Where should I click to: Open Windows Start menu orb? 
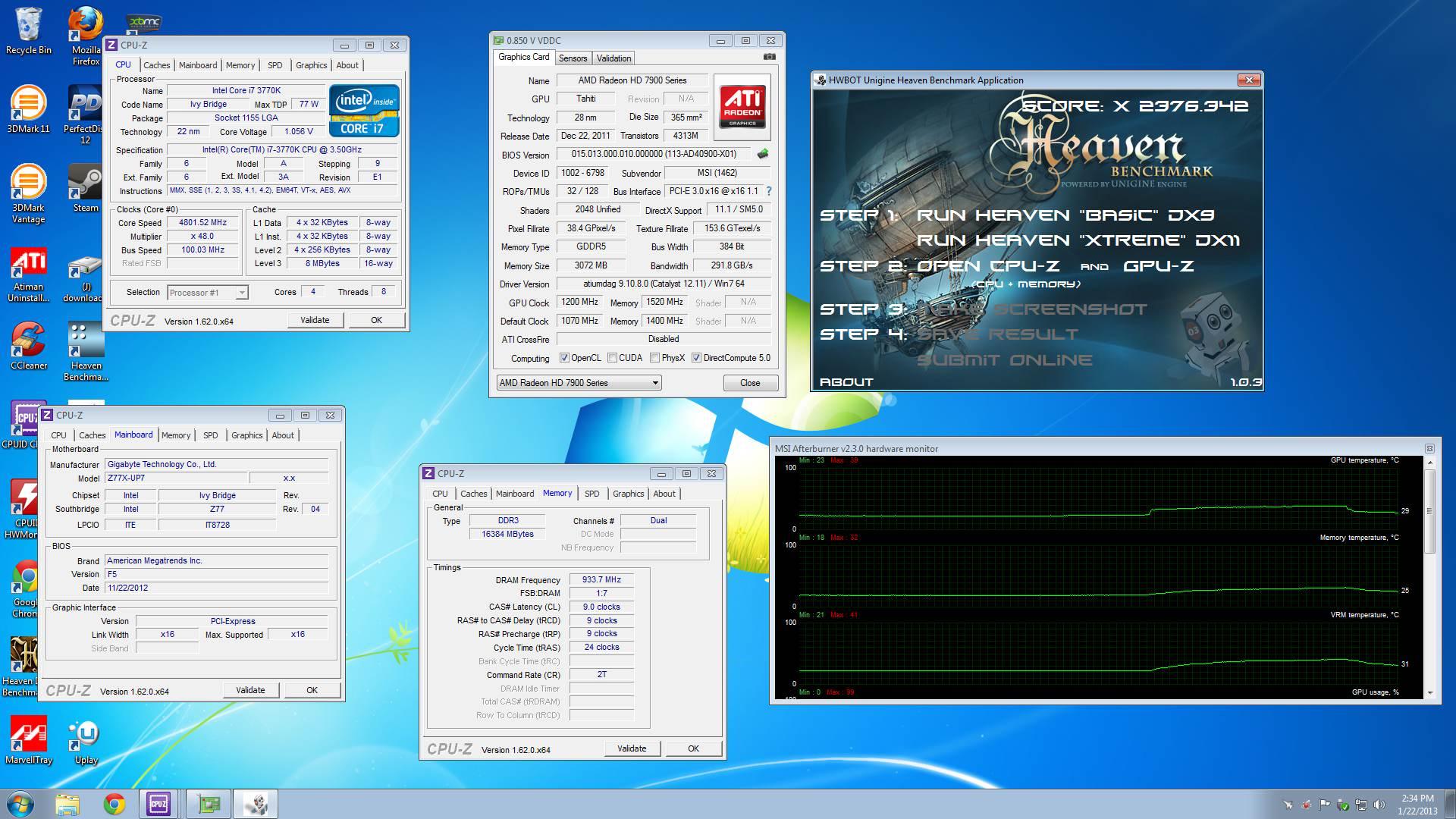click(20, 804)
